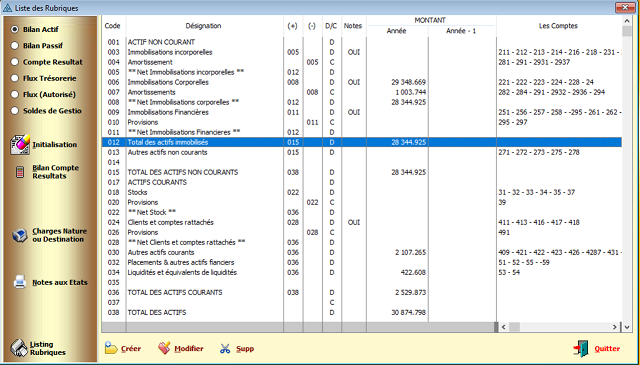
Task: Choose the Flux Trésorerie radio button
Action: pos(15,78)
